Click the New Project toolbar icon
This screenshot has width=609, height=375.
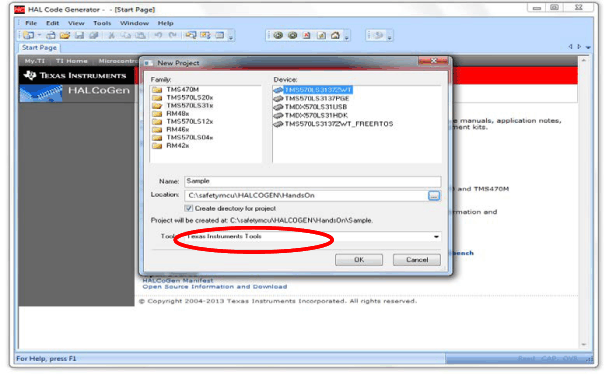click(x=28, y=35)
